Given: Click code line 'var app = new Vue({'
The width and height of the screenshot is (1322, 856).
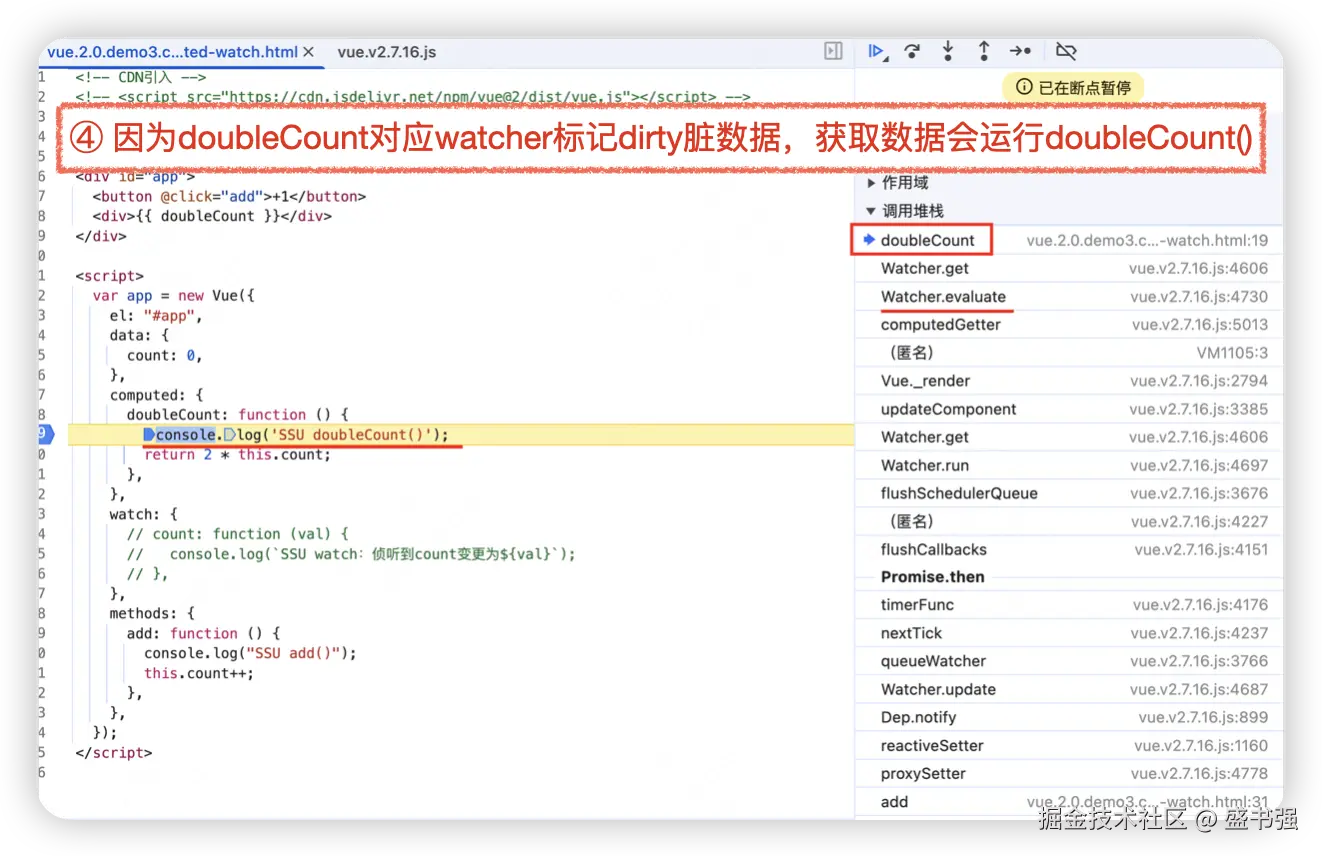Looking at the screenshot, I should point(174,296).
